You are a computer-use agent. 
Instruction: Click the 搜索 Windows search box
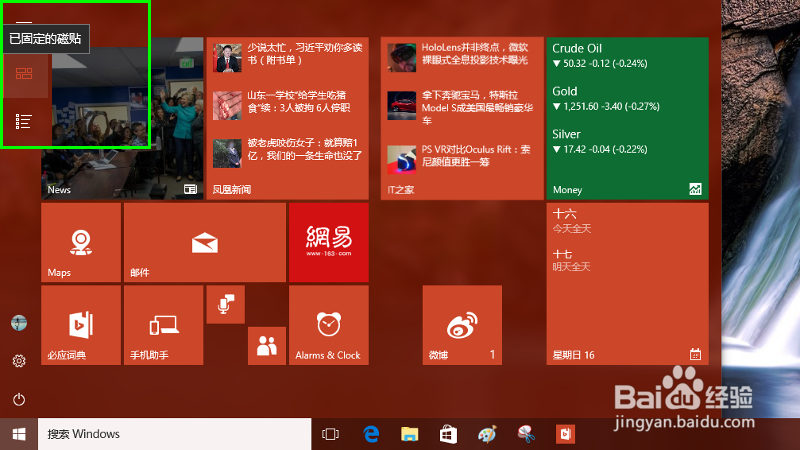[x=174, y=434]
